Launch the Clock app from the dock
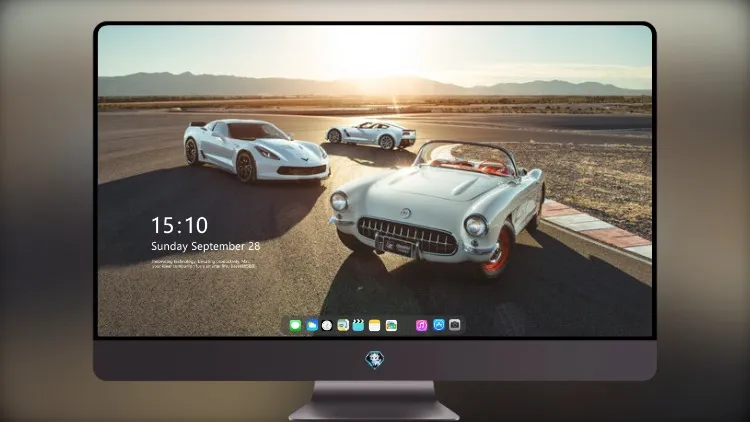This screenshot has height=422, width=750. pos(327,325)
